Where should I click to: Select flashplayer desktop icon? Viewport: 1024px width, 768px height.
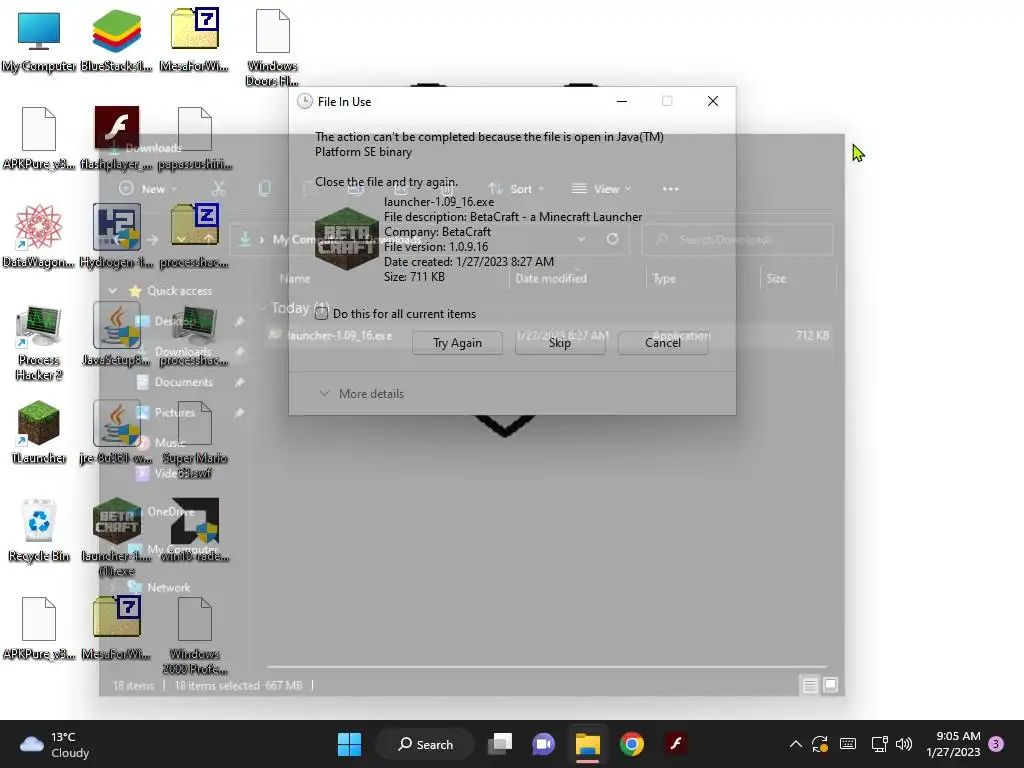point(116,138)
